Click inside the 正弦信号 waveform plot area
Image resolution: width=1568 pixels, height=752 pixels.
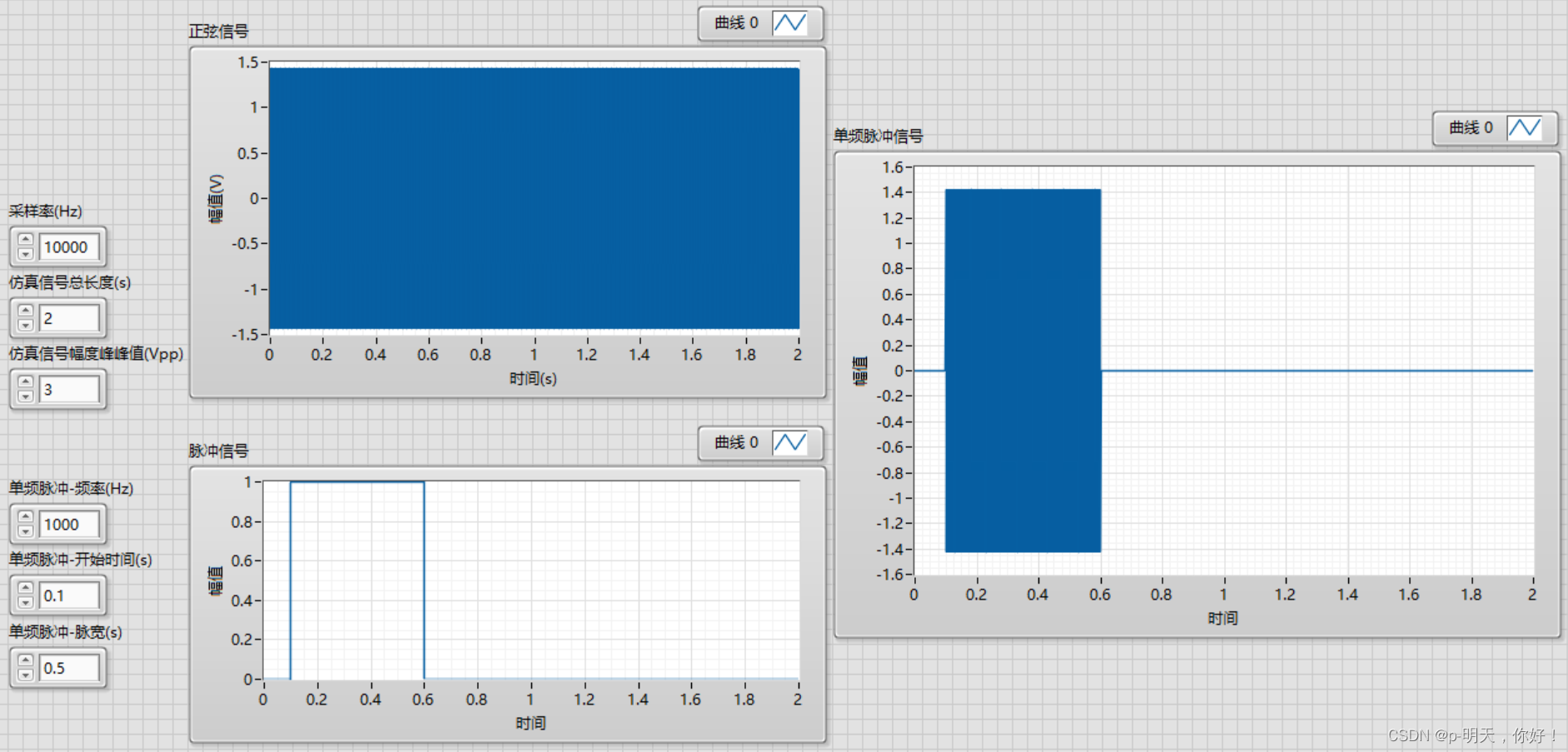click(534, 198)
